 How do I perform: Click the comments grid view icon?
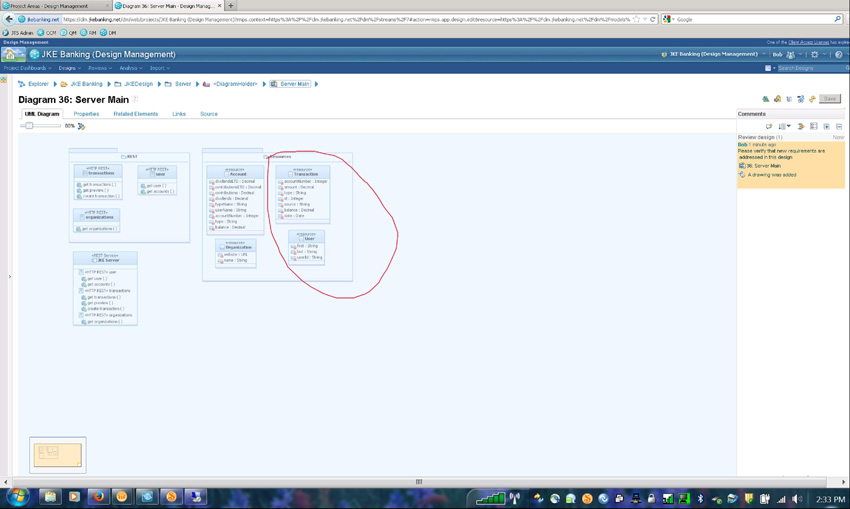coord(814,126)
